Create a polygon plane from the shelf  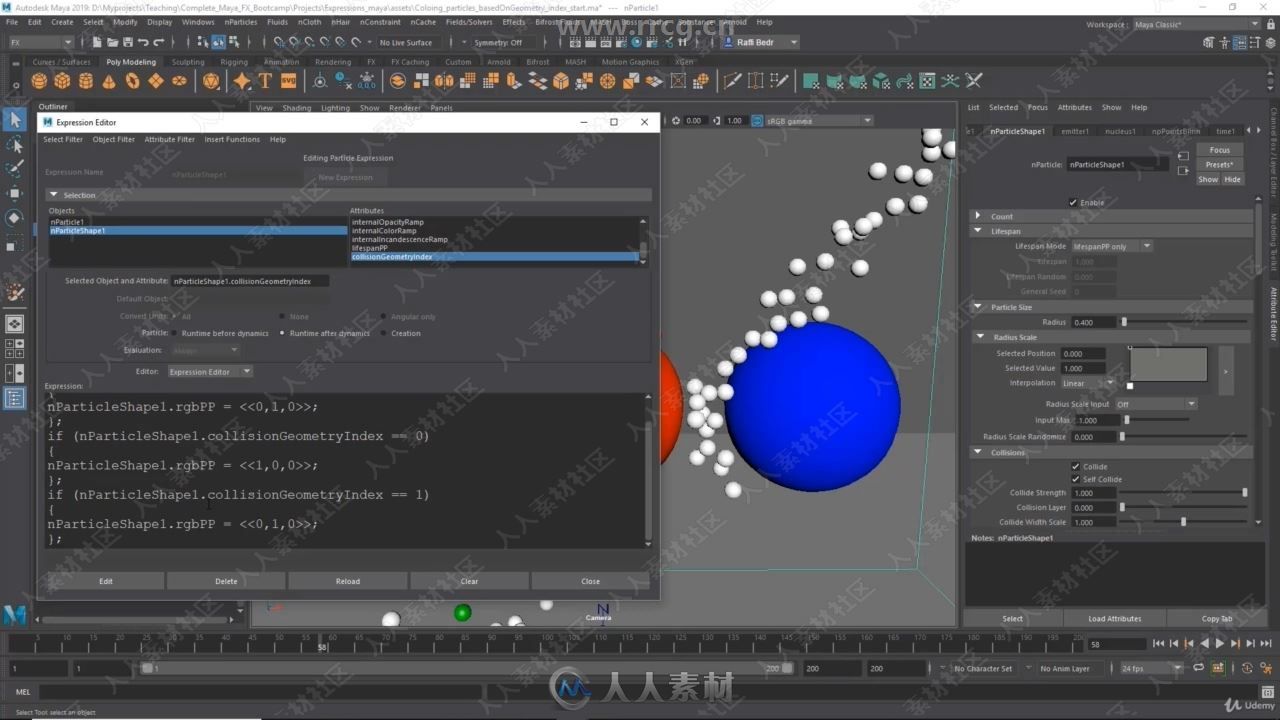(156, 81)
